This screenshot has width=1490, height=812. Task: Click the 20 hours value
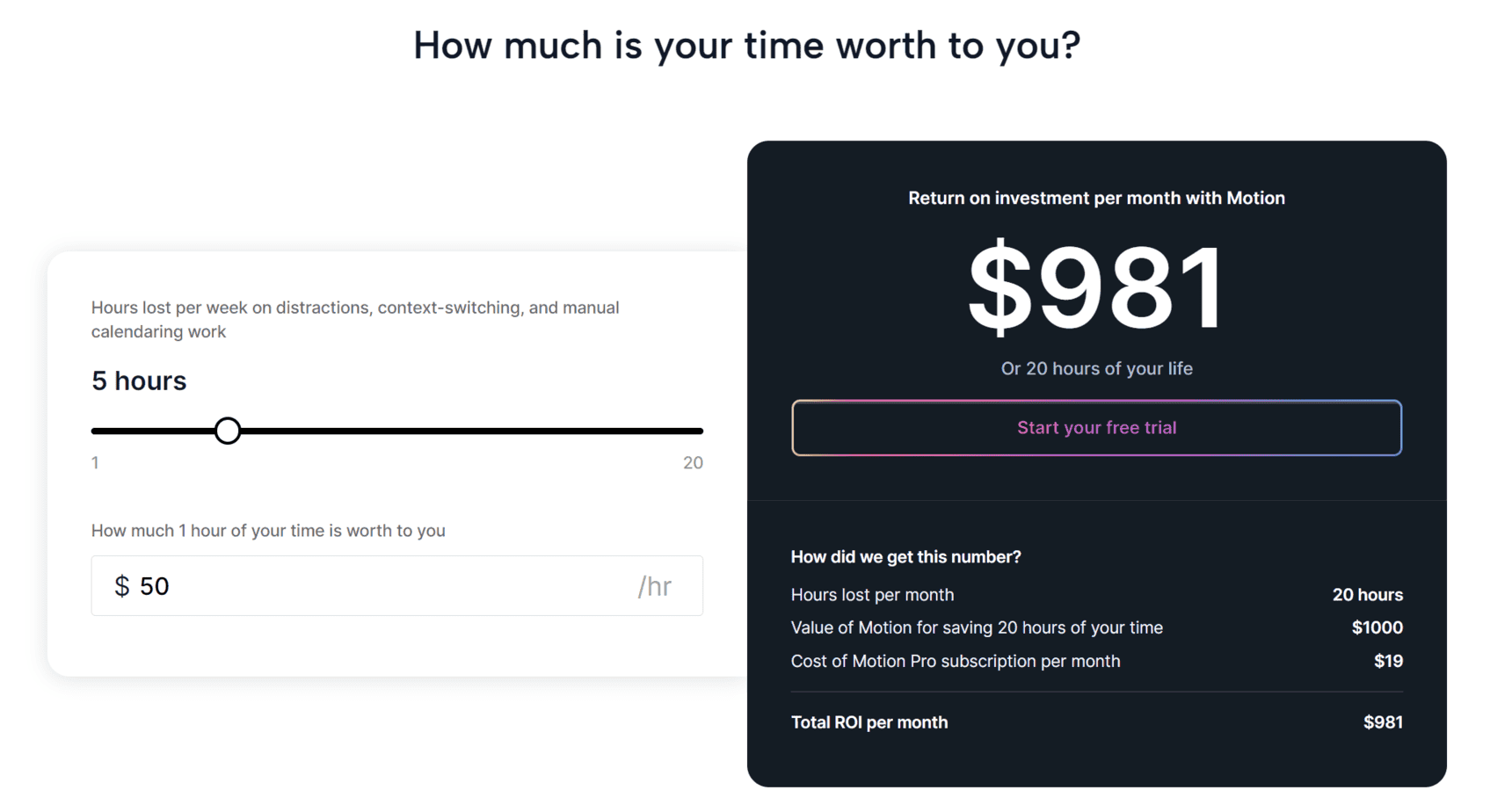point(1368,595)
